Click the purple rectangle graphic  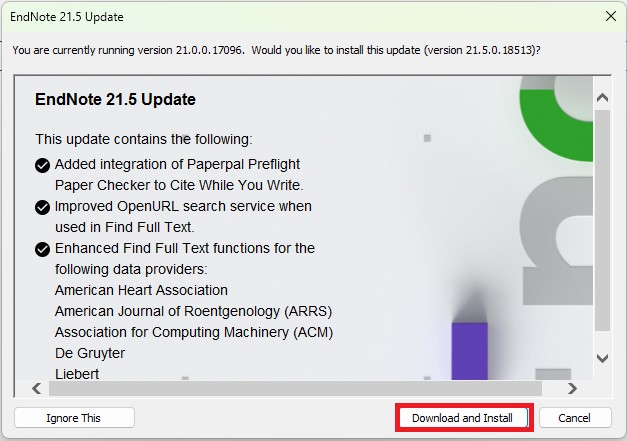[x=469, y=350]
